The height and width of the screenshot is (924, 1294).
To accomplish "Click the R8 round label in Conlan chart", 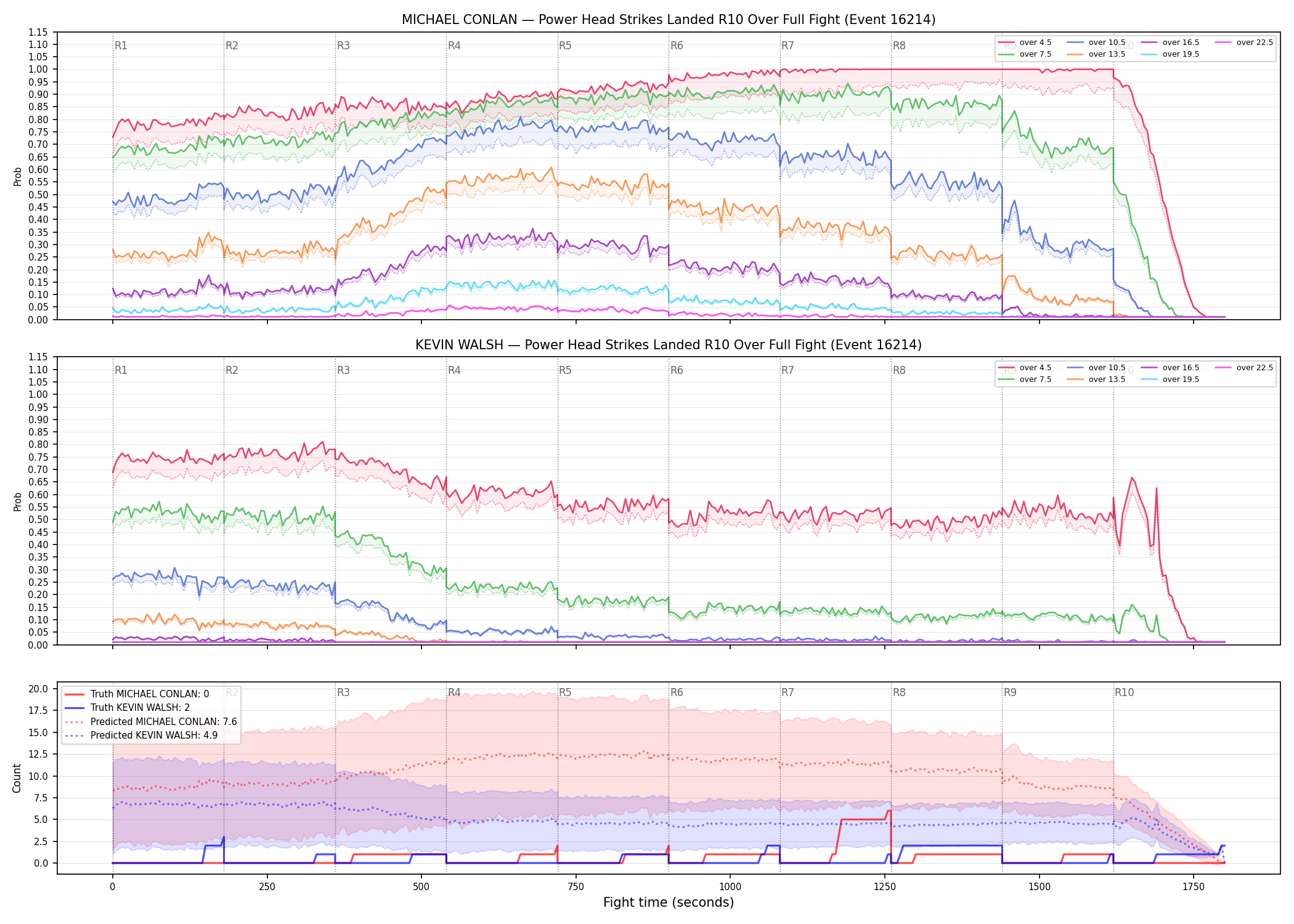I will [899, 46].
